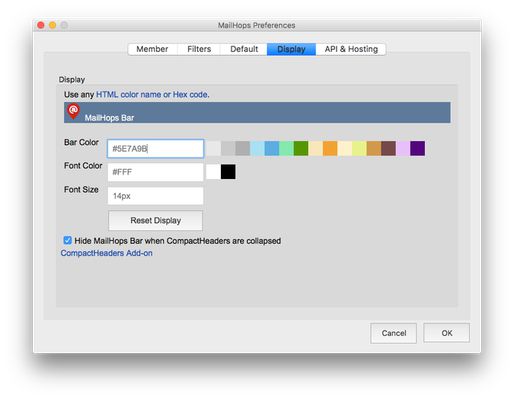Screen dimensions: 514x400
Task: Go to the API & Hosting tab
Action: click(x=351, y=49)
